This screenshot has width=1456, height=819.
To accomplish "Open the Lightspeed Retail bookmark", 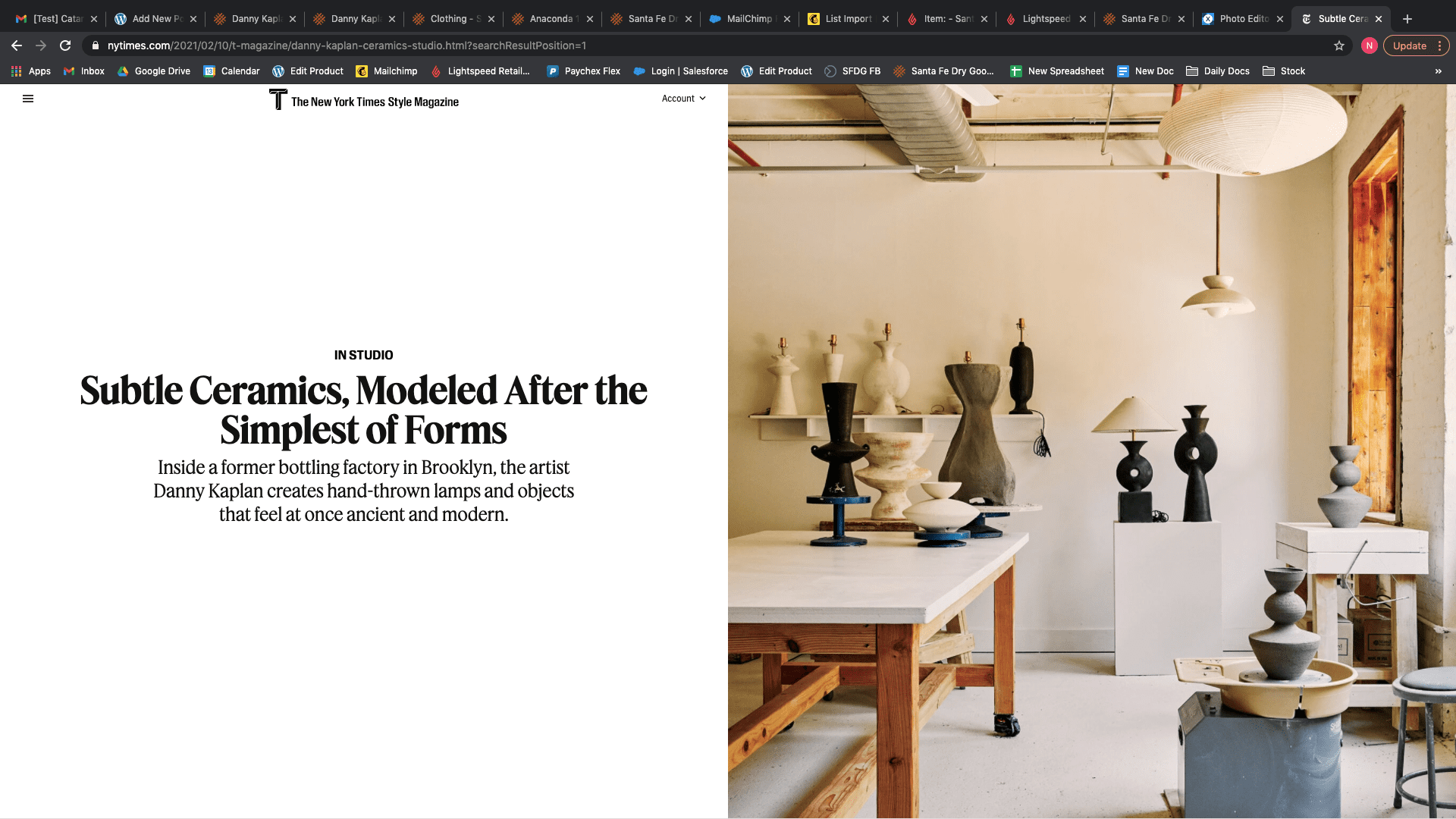I will pos(480,71).
